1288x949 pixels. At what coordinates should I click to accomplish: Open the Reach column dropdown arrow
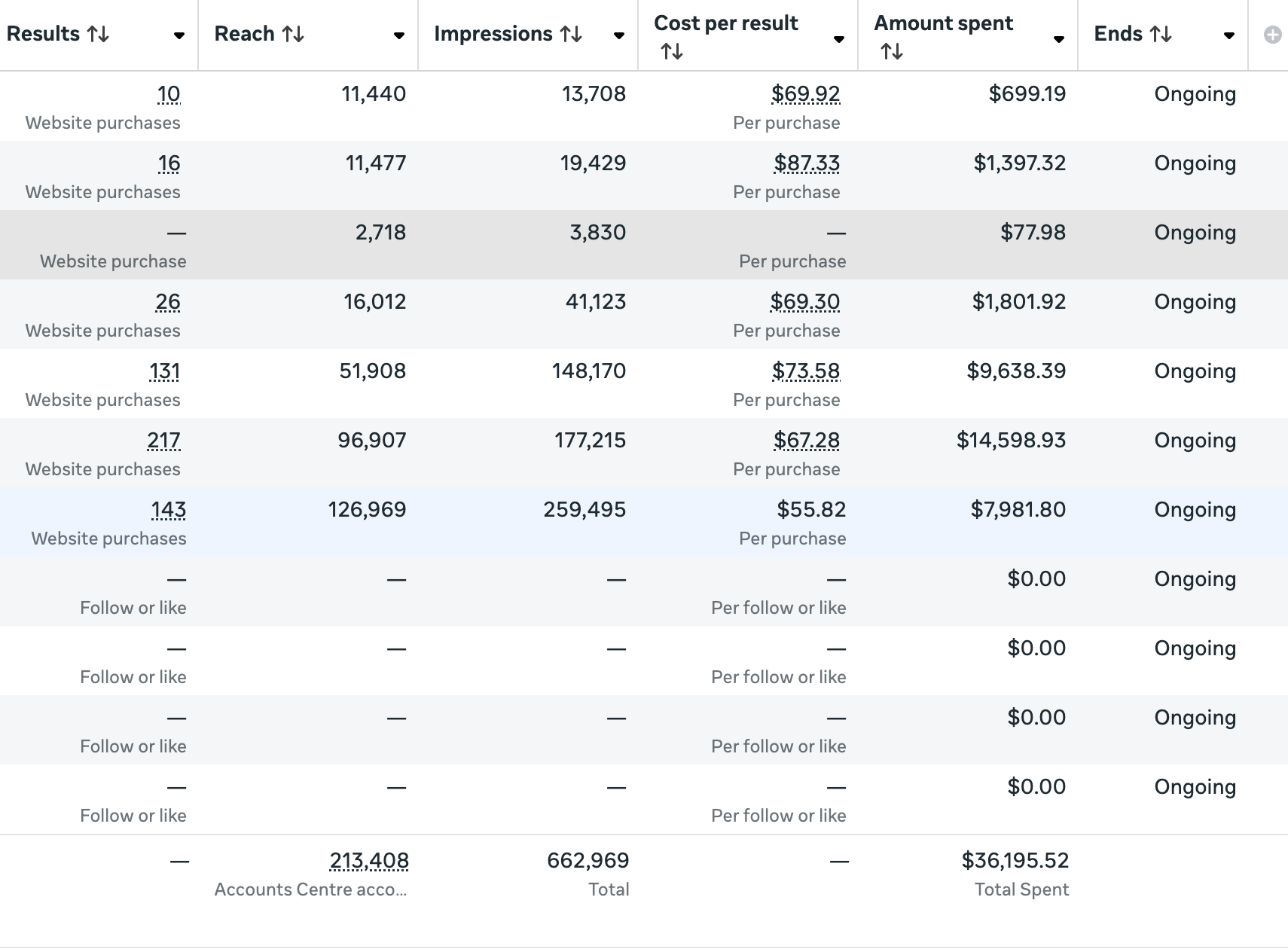(399, 35)
